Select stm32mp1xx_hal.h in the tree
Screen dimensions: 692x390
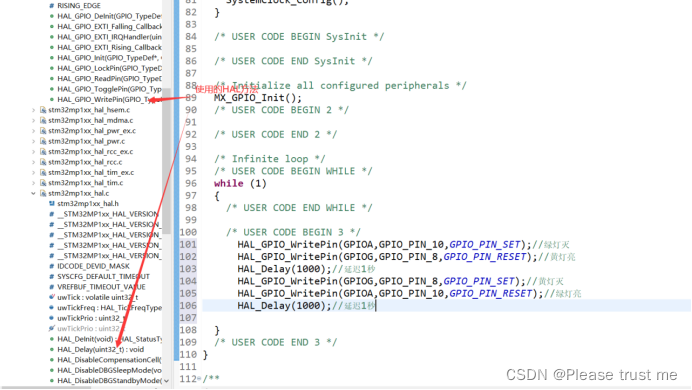click(x=88, y=203)
